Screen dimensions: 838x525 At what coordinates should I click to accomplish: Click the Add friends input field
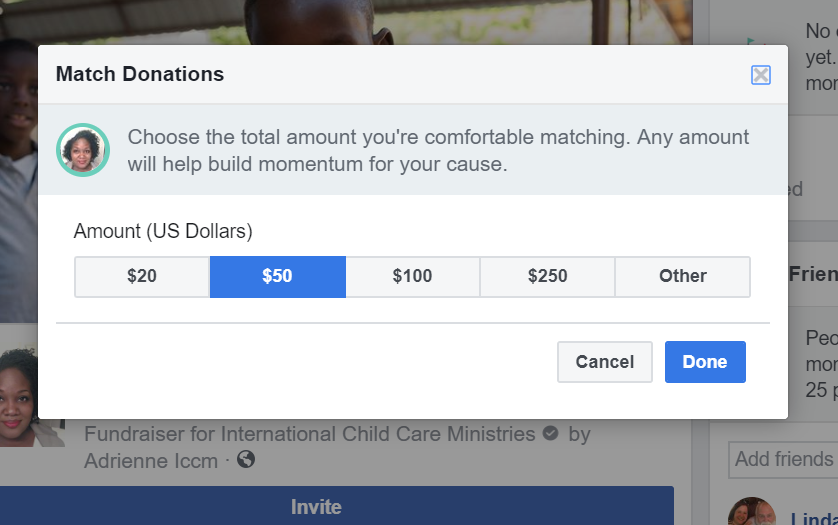point(783,459)
